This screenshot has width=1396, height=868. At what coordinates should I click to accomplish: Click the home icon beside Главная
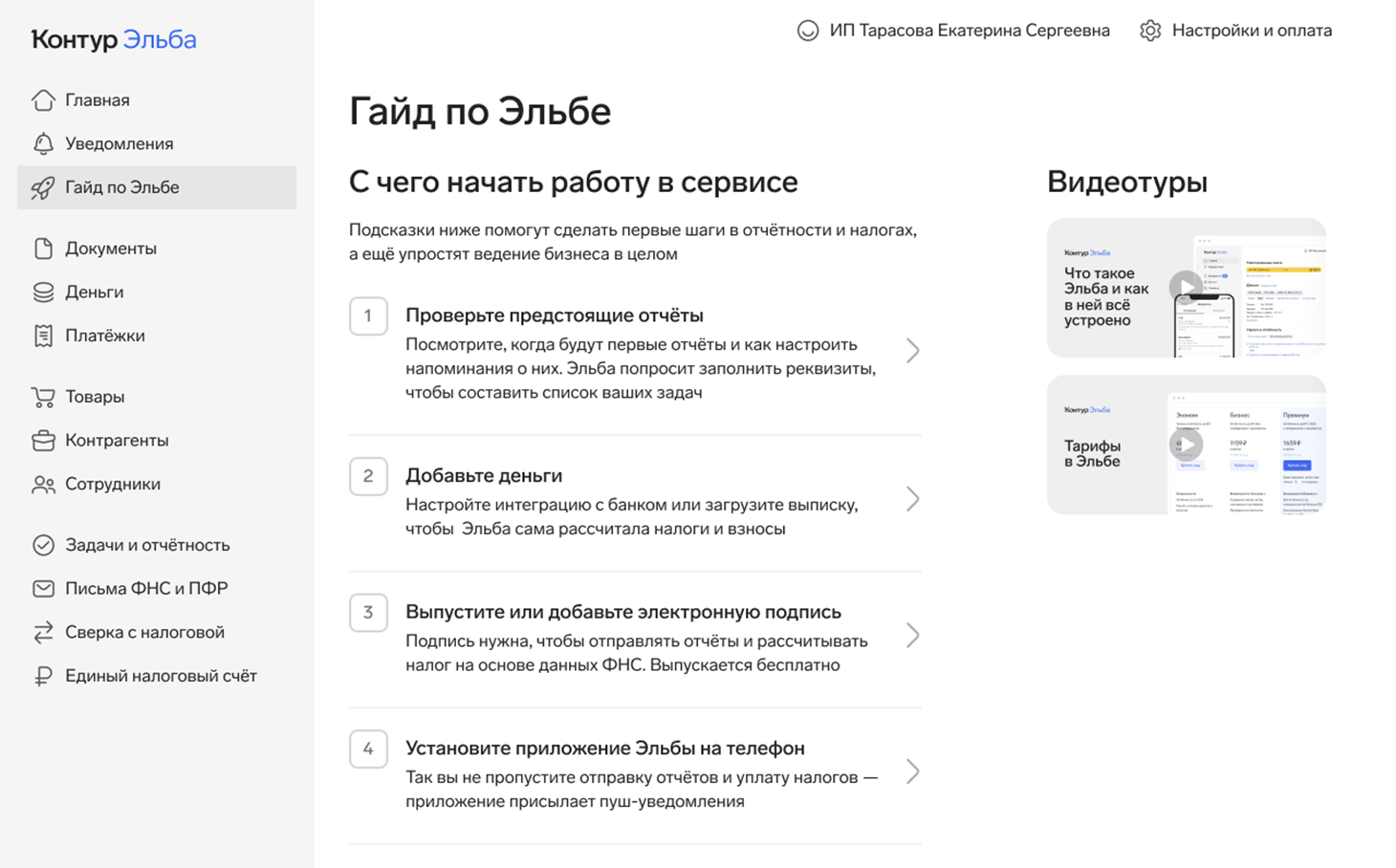click(43, 100)
